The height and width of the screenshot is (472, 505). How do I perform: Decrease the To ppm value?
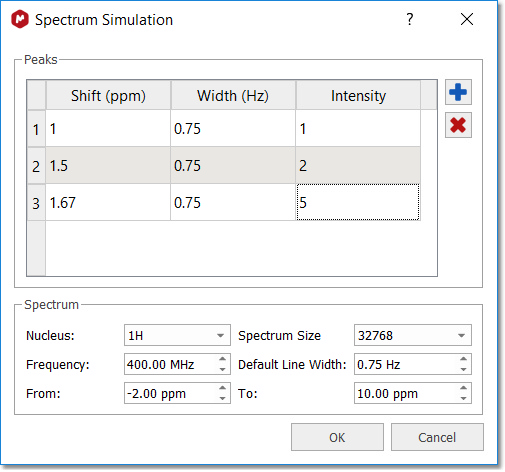tap(463, 398)
